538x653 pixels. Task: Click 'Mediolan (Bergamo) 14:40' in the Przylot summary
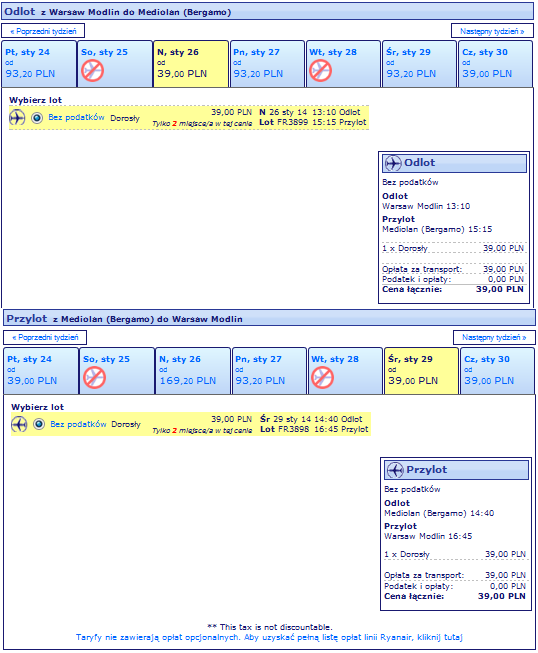(x=439, y=513)
